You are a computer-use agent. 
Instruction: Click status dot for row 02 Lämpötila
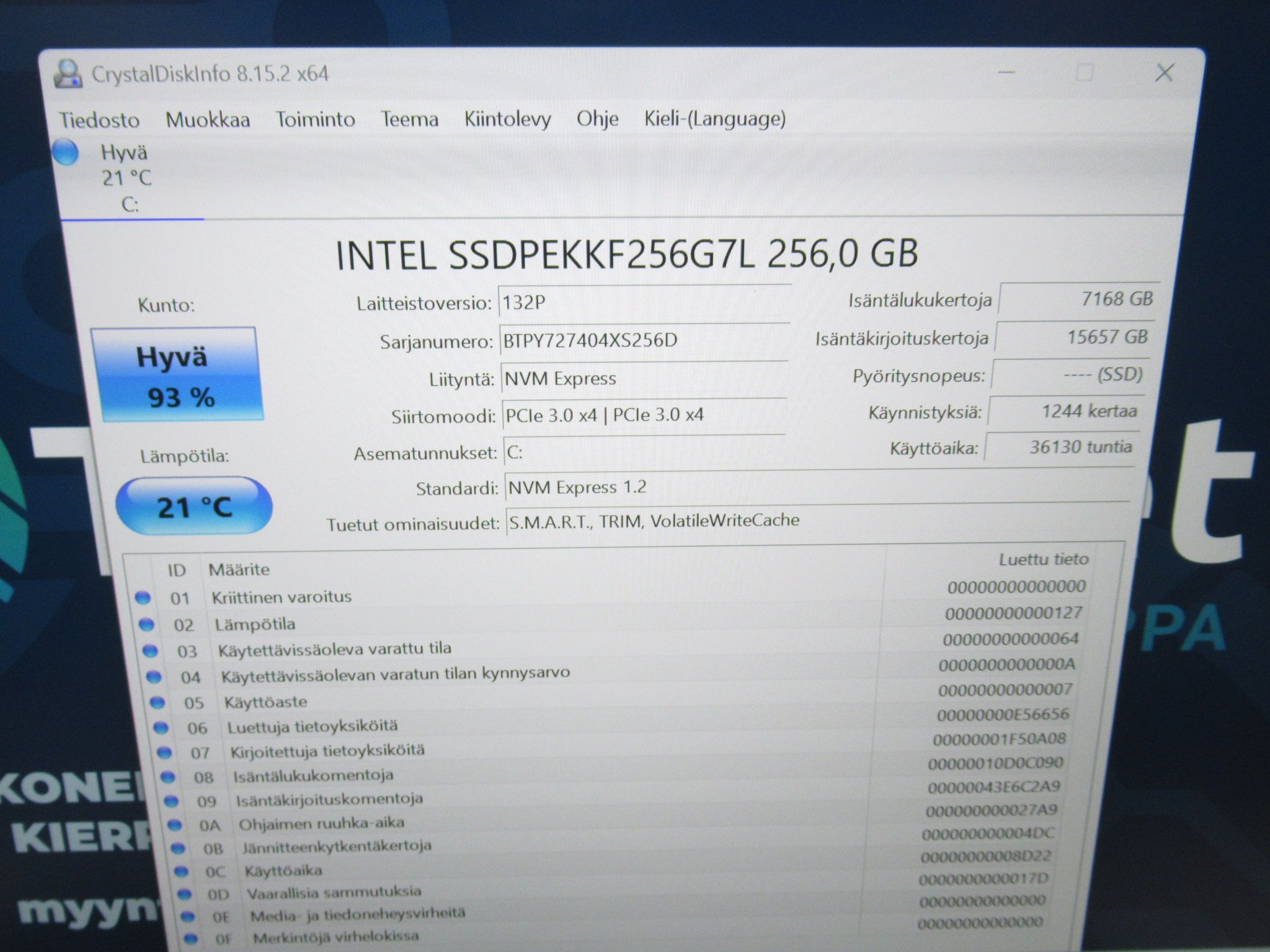(146, 624)
